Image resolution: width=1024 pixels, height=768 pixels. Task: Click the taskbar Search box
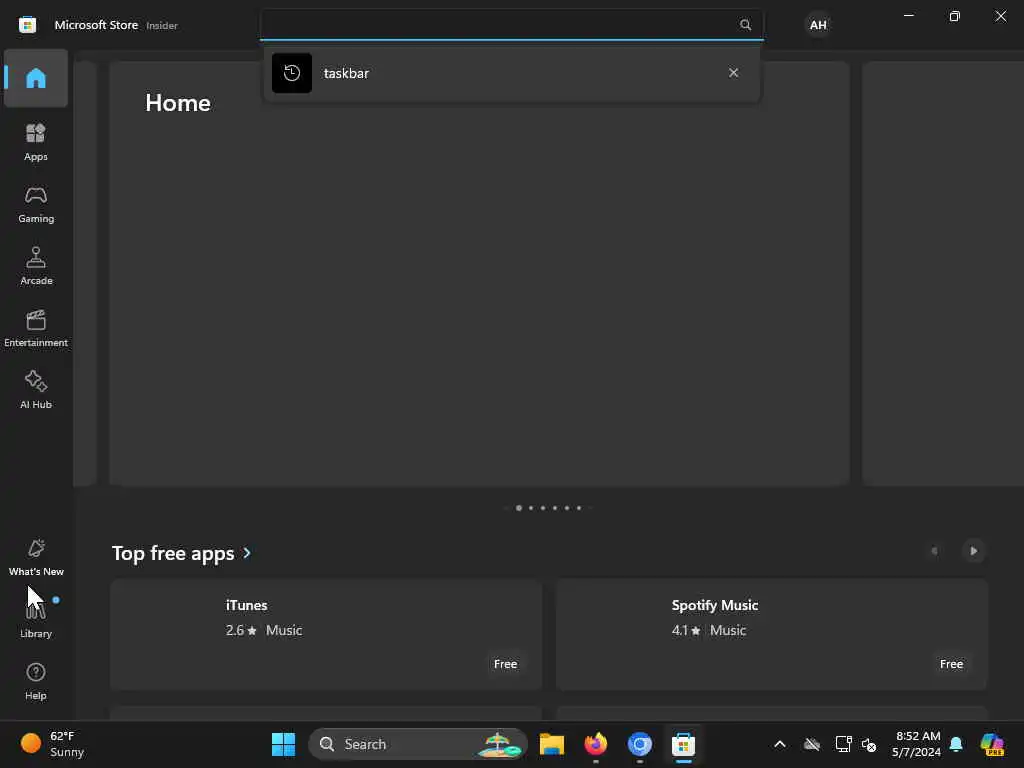(x=418, y=744)
